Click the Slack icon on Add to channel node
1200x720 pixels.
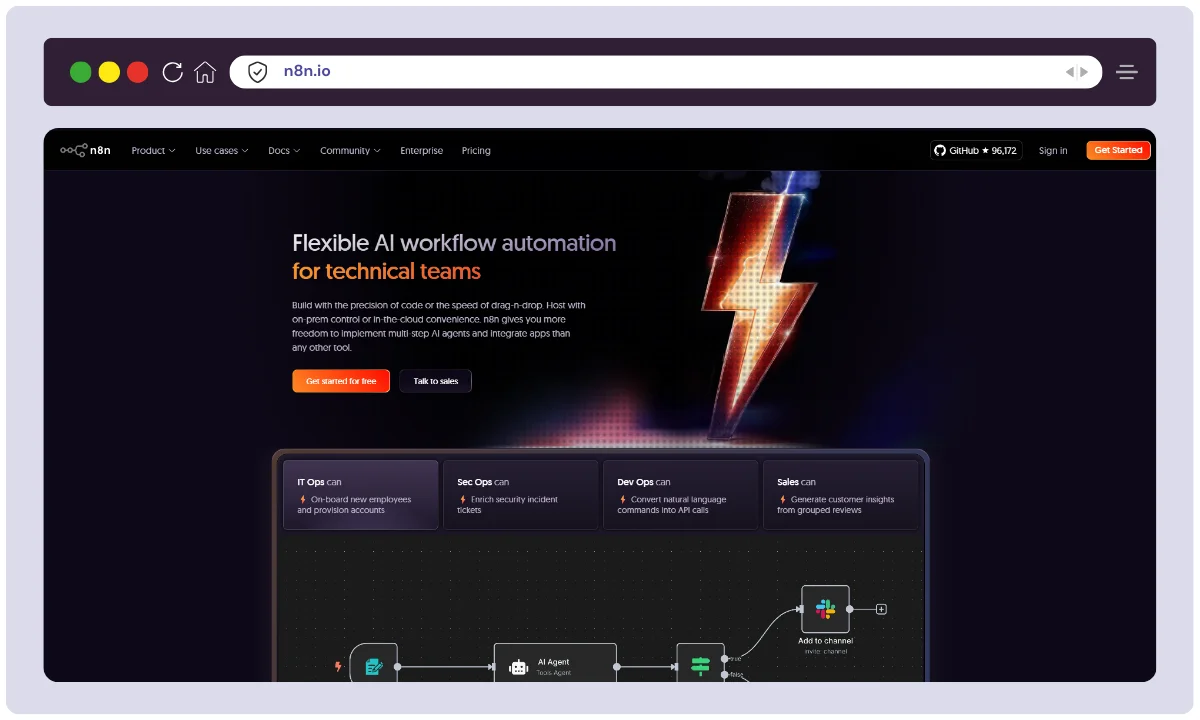coord(824,608)
